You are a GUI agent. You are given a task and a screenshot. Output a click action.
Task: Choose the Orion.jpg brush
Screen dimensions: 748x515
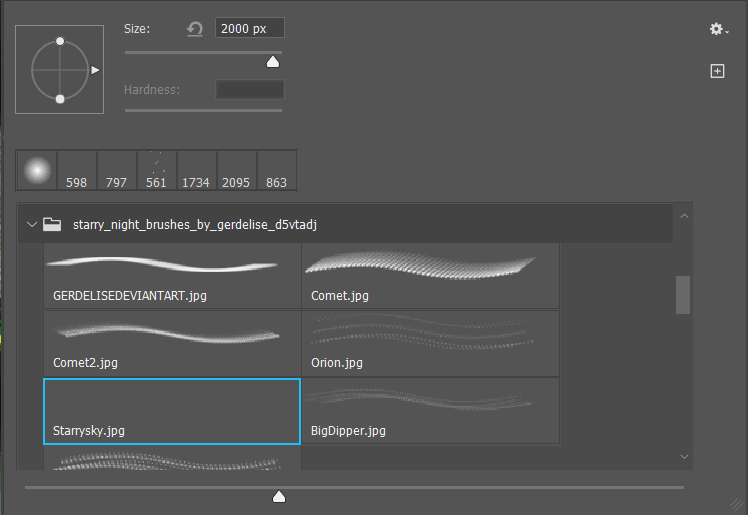point(430,343)
